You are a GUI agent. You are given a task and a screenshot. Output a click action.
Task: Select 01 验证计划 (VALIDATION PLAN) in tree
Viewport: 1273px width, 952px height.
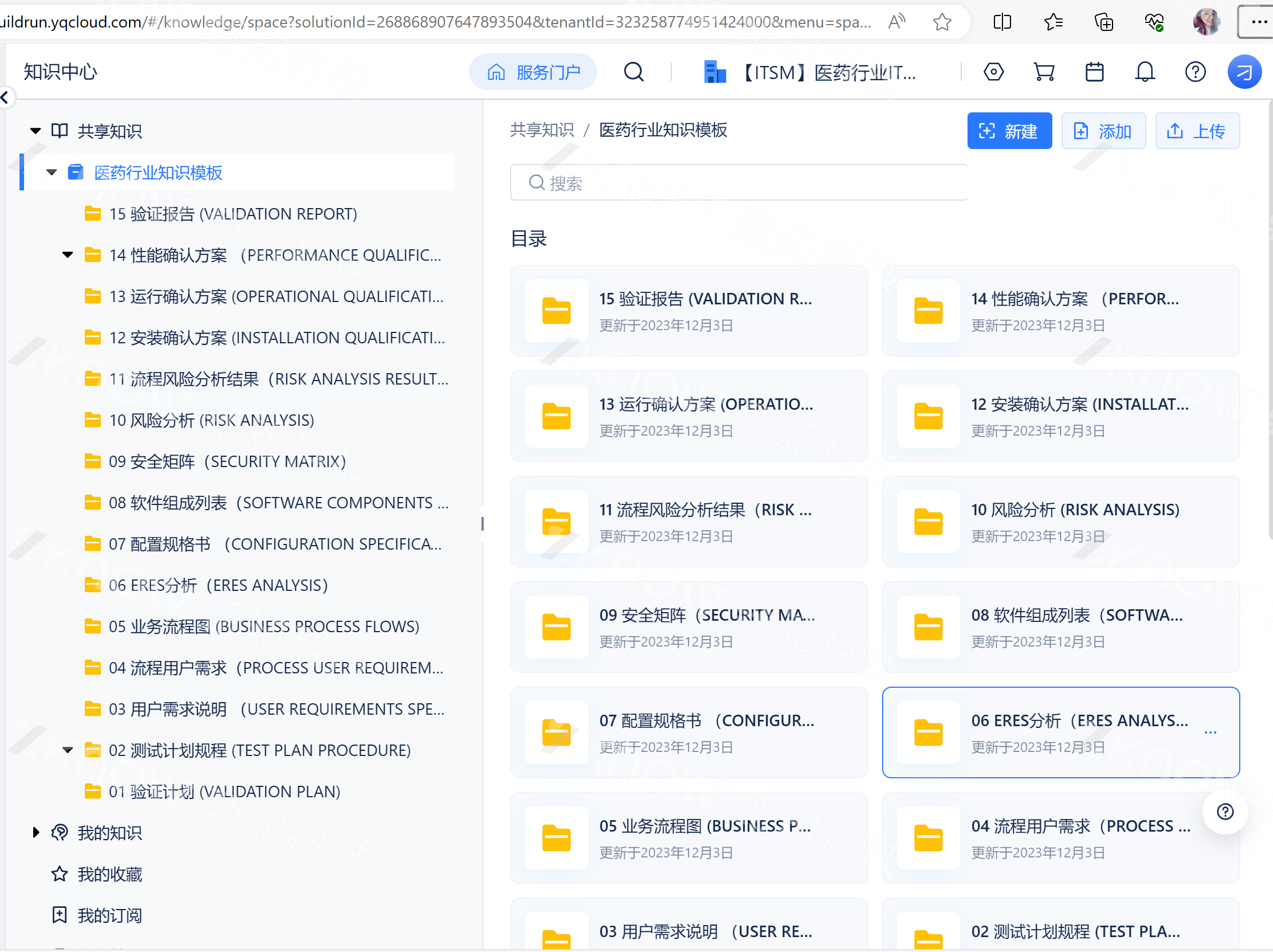tap(225, 792)
